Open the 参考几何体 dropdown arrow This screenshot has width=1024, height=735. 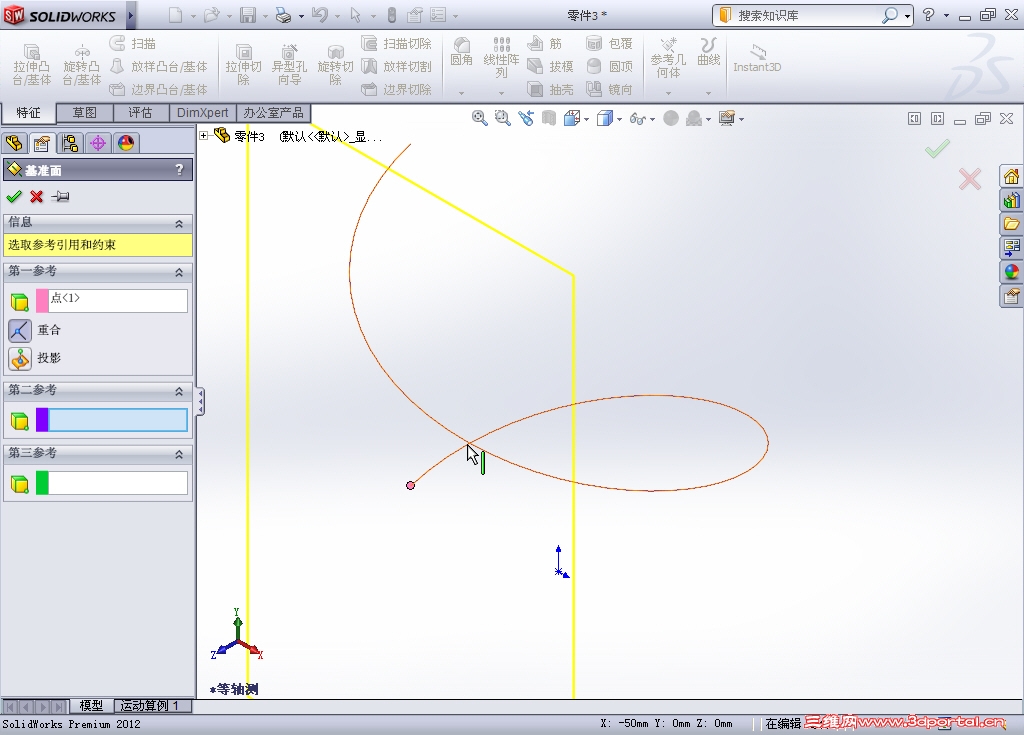(668, 93)
